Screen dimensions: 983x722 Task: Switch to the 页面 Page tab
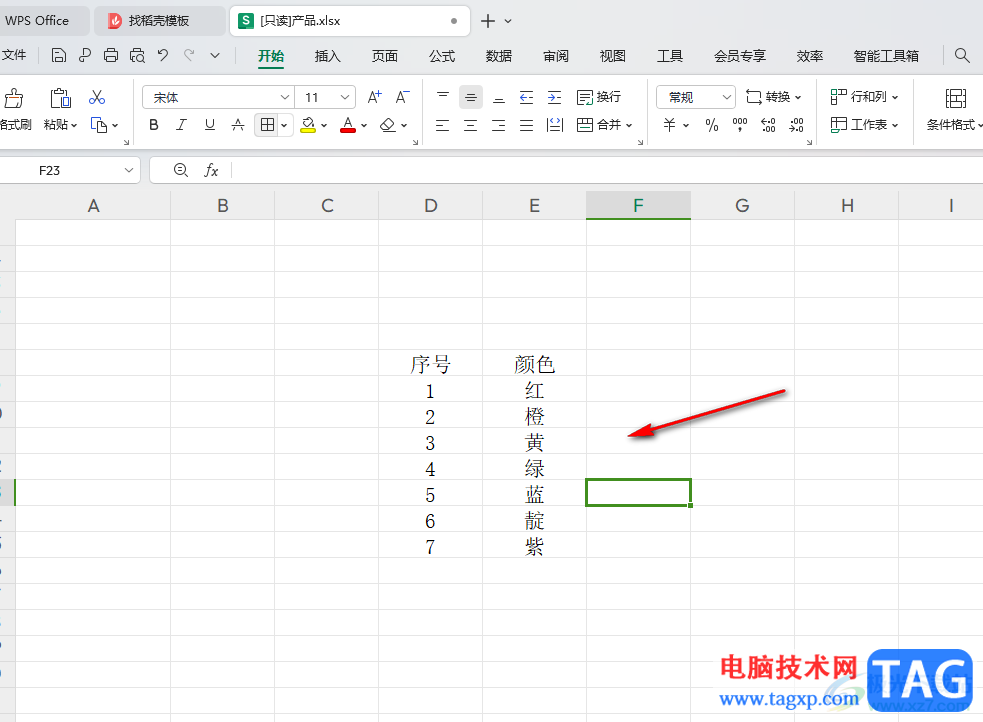[384, 56]
